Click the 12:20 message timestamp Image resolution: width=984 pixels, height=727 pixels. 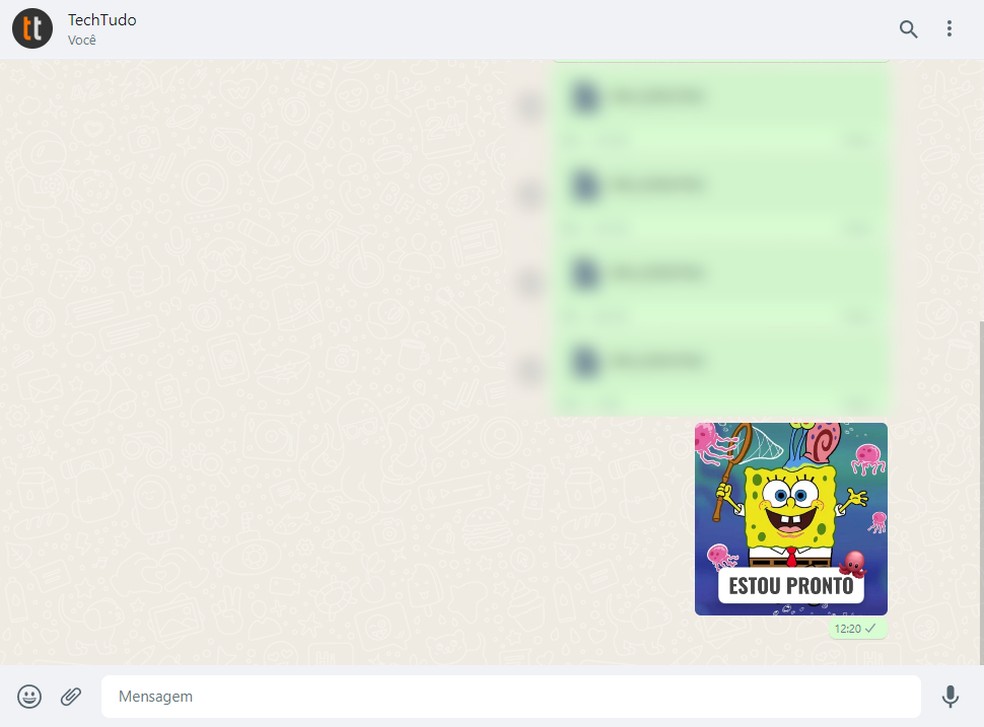(847, 628)
